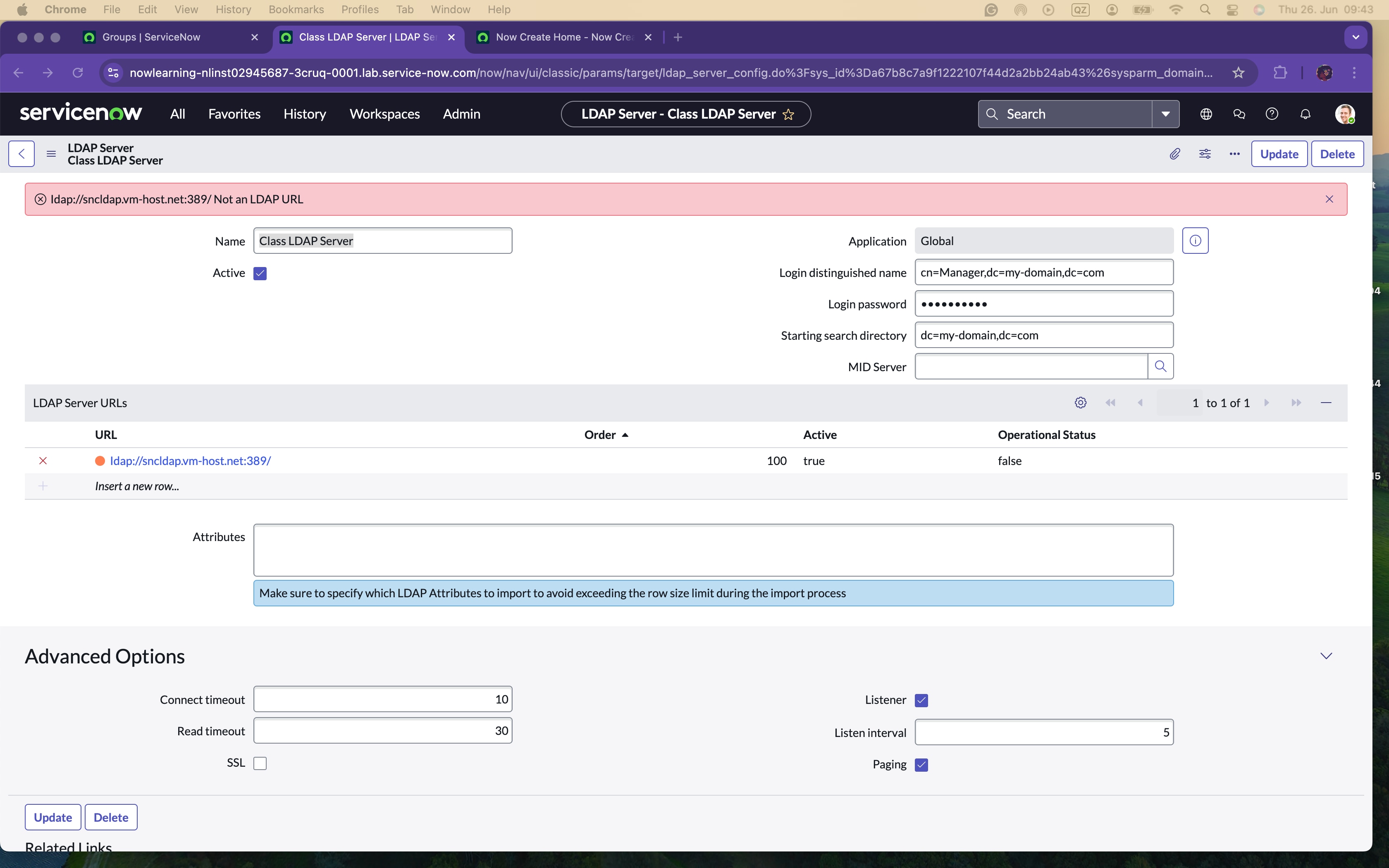The width and height of the screenshot is (1389, 868).
Task: Toggle the SSL checkbox
Action: coord(260,763)
